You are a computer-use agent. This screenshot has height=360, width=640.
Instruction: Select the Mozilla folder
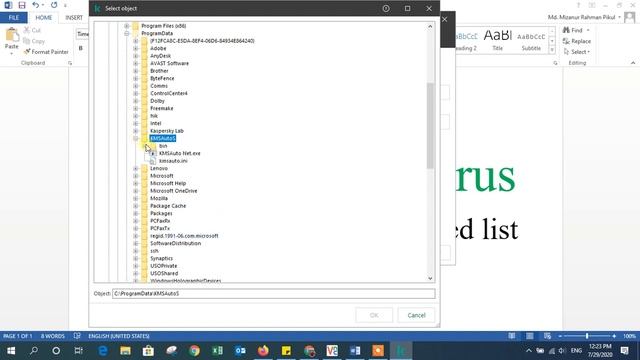159,198
